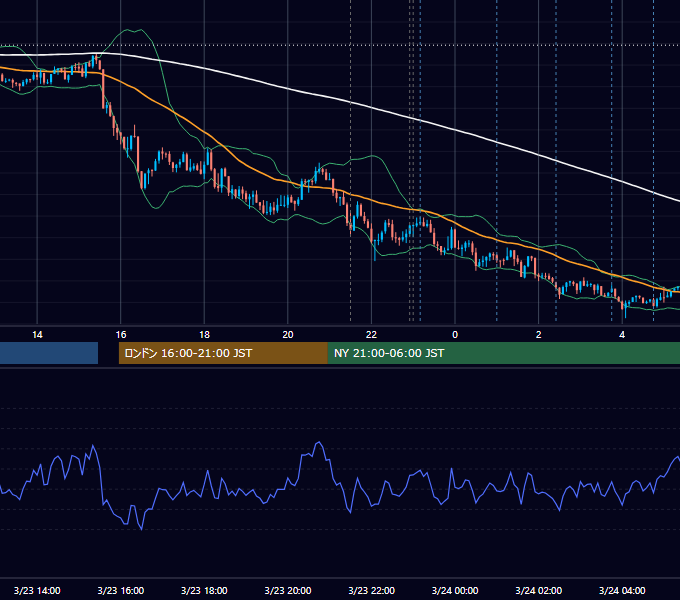
Task: Click the '3/23 14:00' indicator time label
Action: [x=37, y=590]
